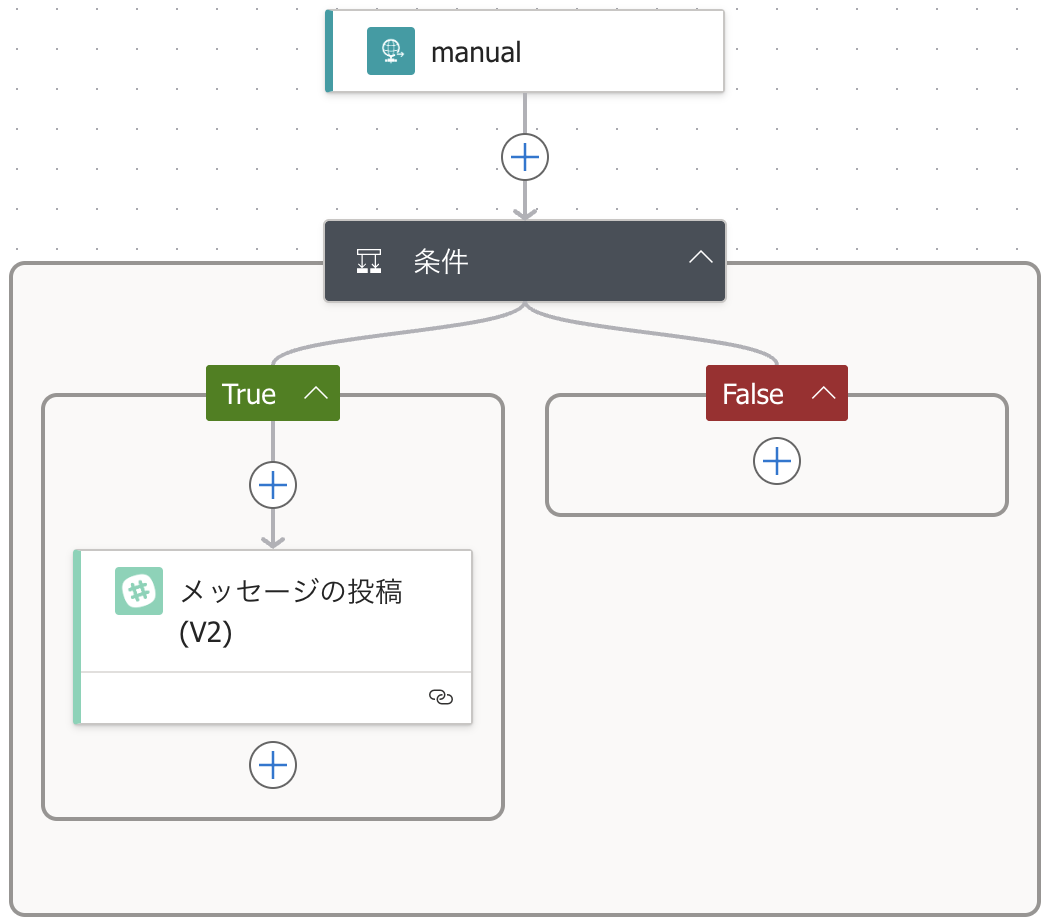Click the red False branch label

(x=753, y=394)
